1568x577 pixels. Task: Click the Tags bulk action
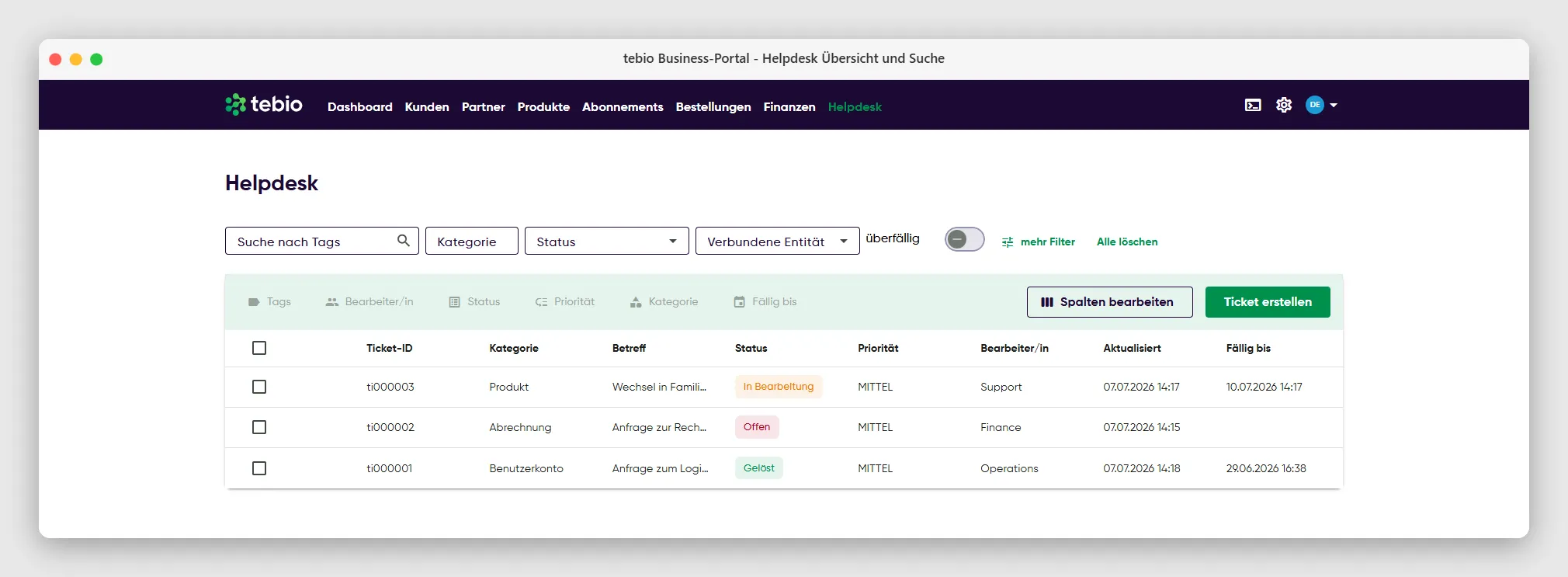click(269, 302)
